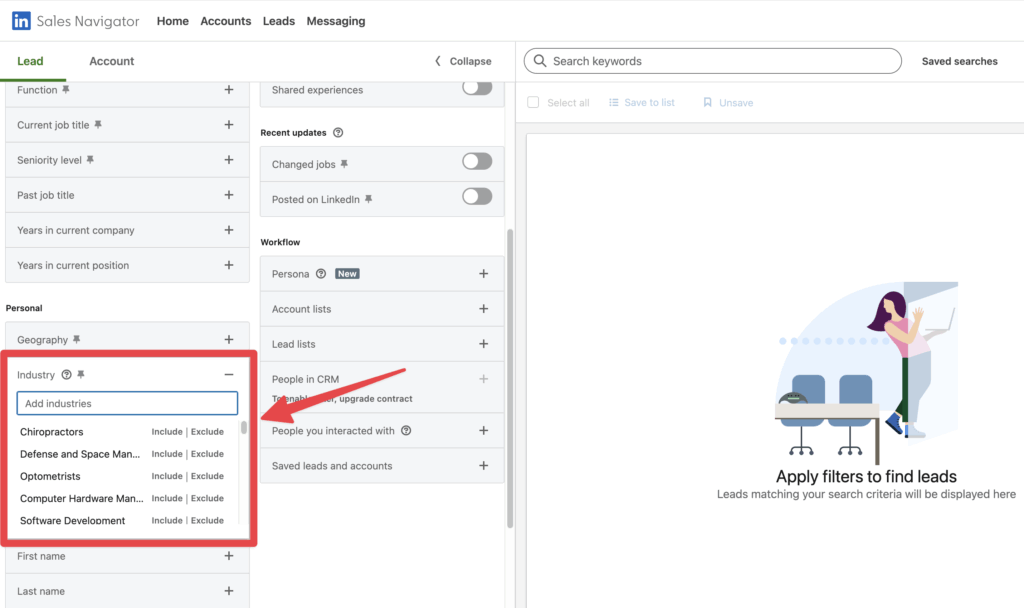This screenshot has width=1024, height=608.
Task: Expand the Account lists section
Action: [x=484, y=308]
